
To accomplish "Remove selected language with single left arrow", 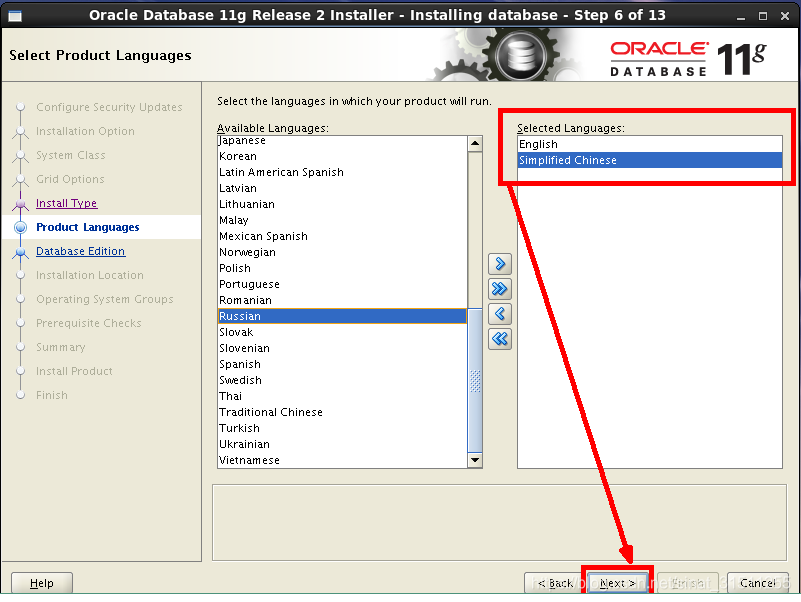I will point(500,313).
